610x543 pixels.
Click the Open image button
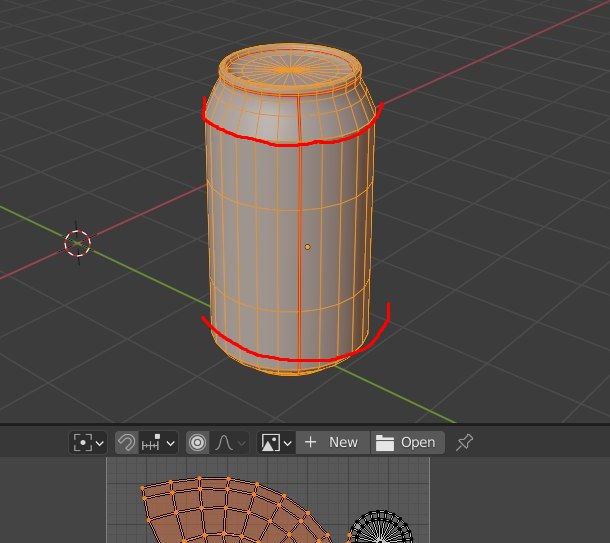click(407, 443)
